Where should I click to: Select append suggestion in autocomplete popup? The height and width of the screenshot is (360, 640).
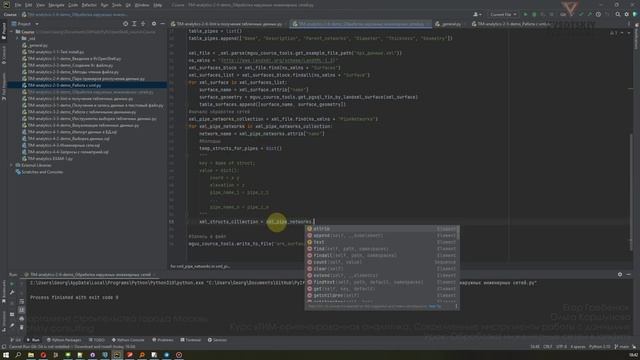pos(382,235)
